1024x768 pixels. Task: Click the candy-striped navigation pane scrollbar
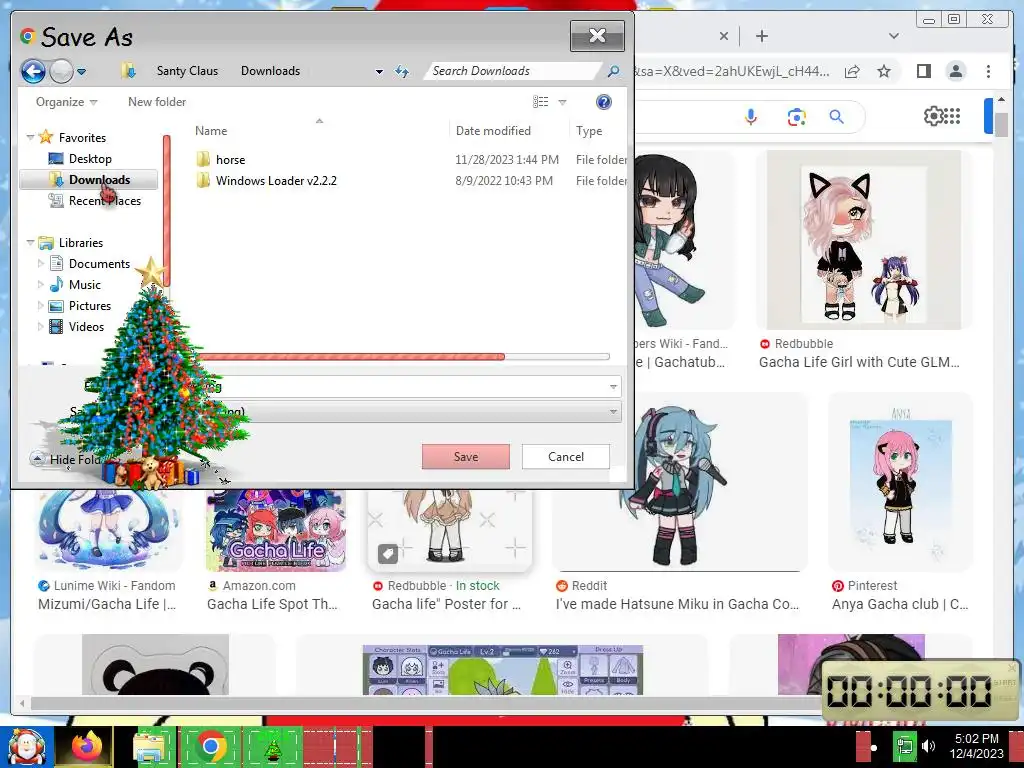pyautogui.click(x=167, y=212)
